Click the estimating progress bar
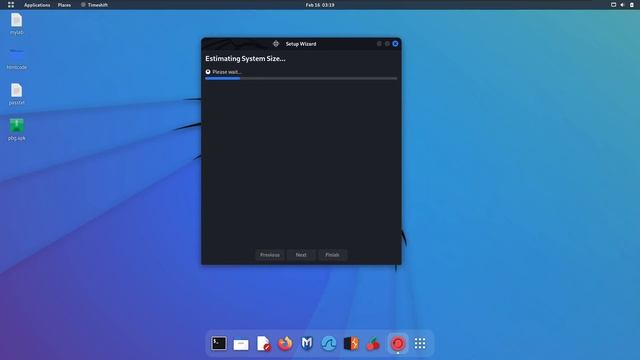The height and width of the screenshot is (360, 640). [301, 78]
